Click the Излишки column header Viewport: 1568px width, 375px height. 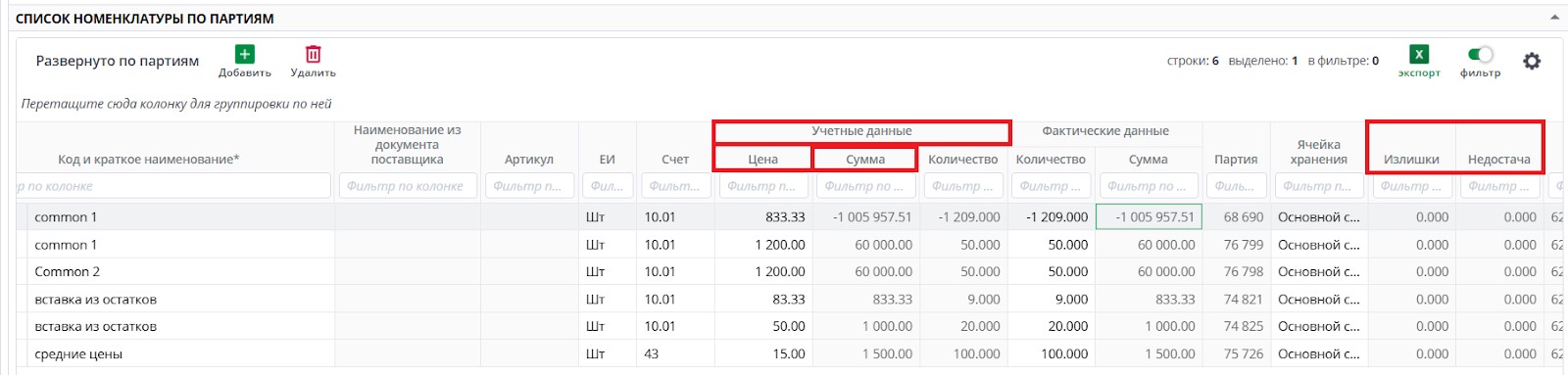[x=1411, y=159]
